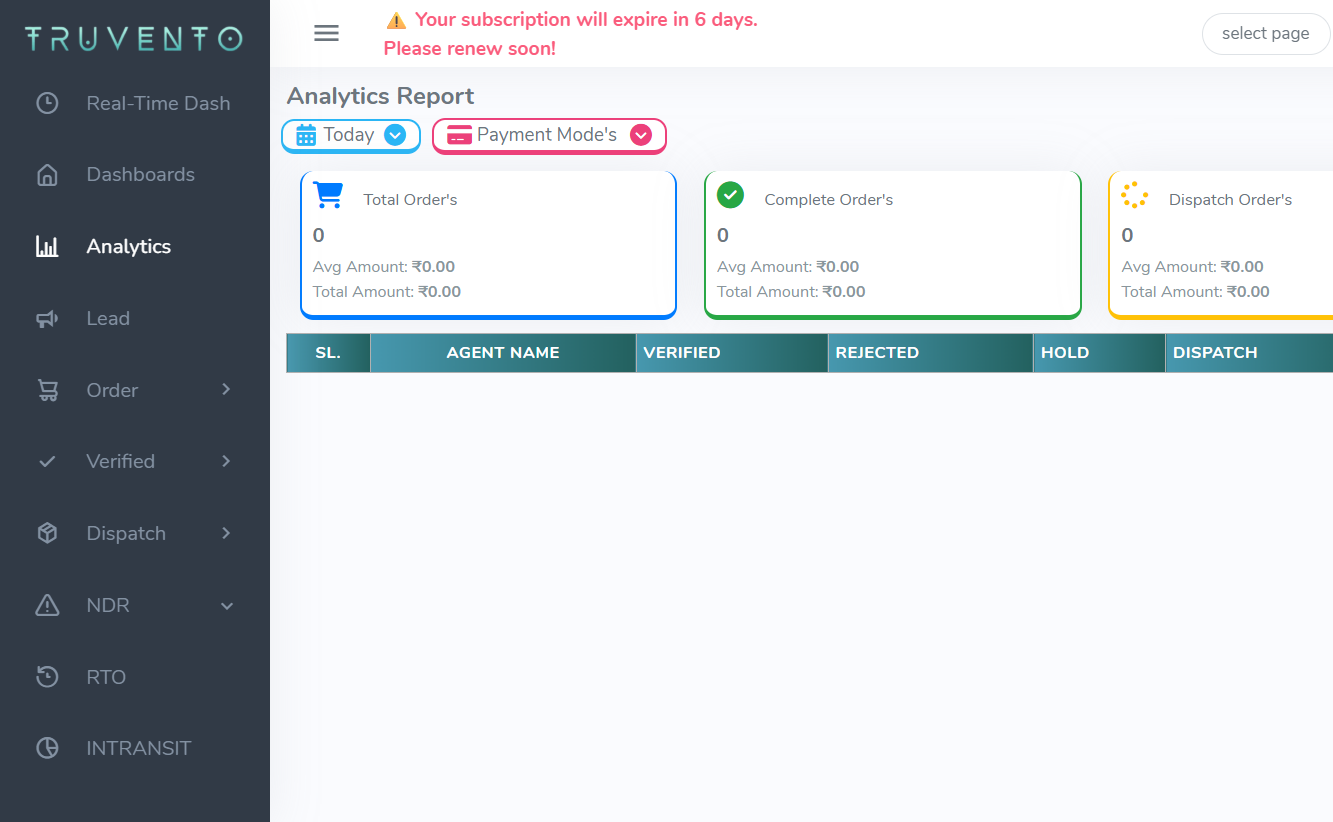1333x822 pixels.
Task: Click the select page search field
Action: pyautogui.click(x=1265, y=34)
